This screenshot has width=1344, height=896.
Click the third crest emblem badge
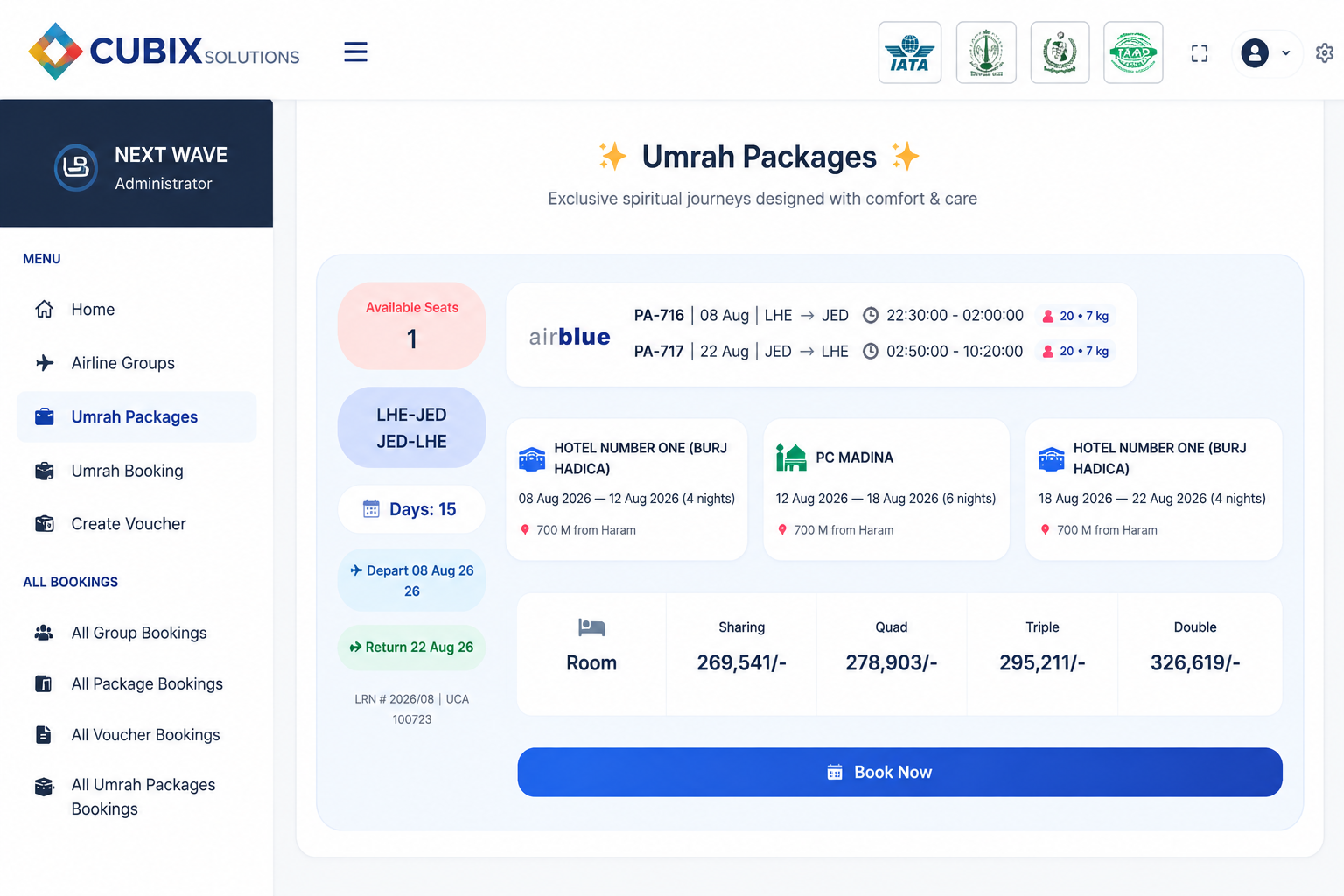pos(1060,52)
